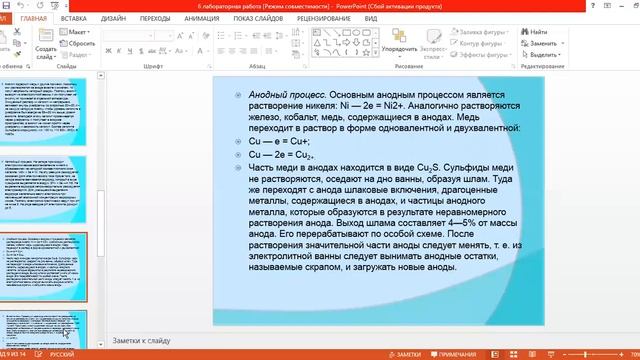
Task: Open the ПОКАЗ СЛАЙДОВ ribbon tab
Action: click(x=258, y=18)
